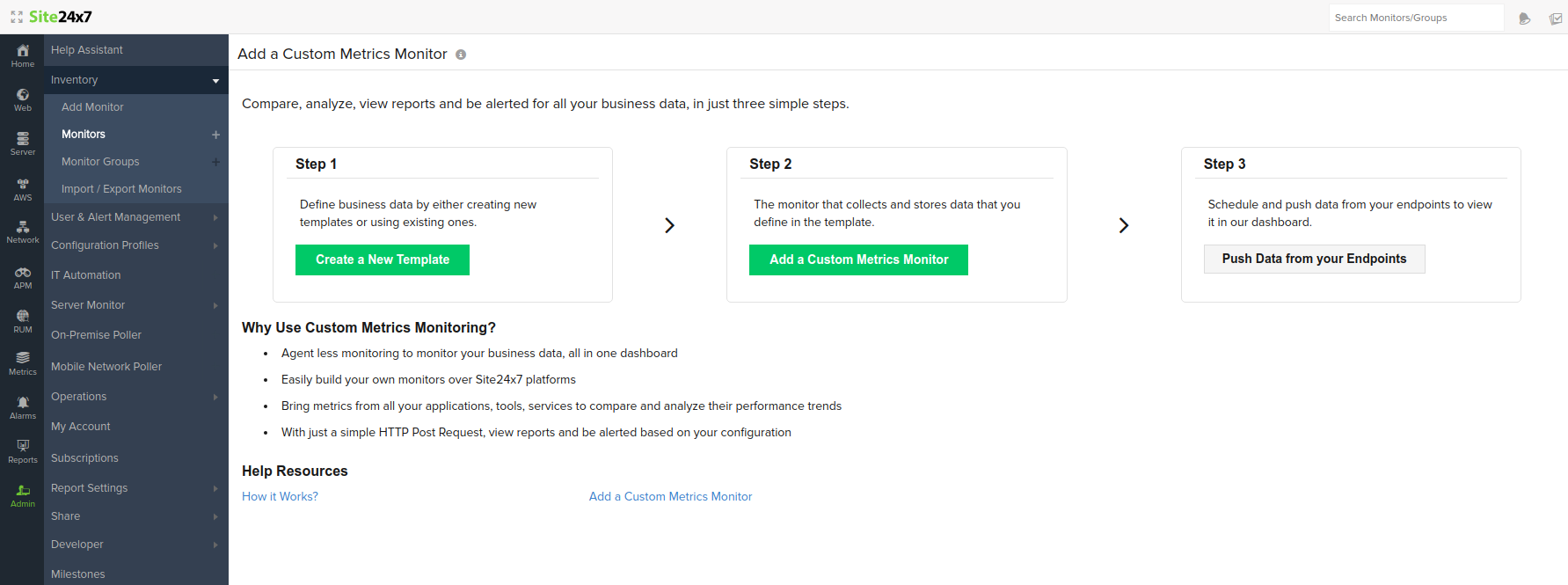Open the How it Works? help link
This screenshot has height=585, width=1568.
[280, 497]
